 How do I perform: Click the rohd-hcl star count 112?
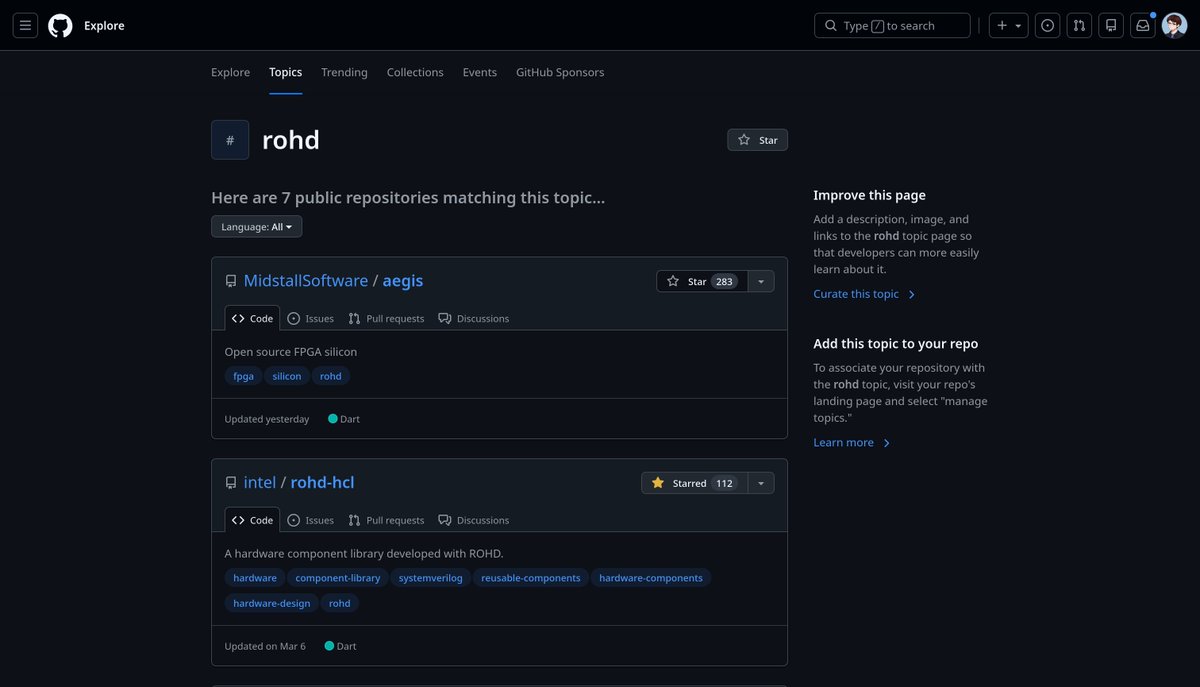[725, 483]
